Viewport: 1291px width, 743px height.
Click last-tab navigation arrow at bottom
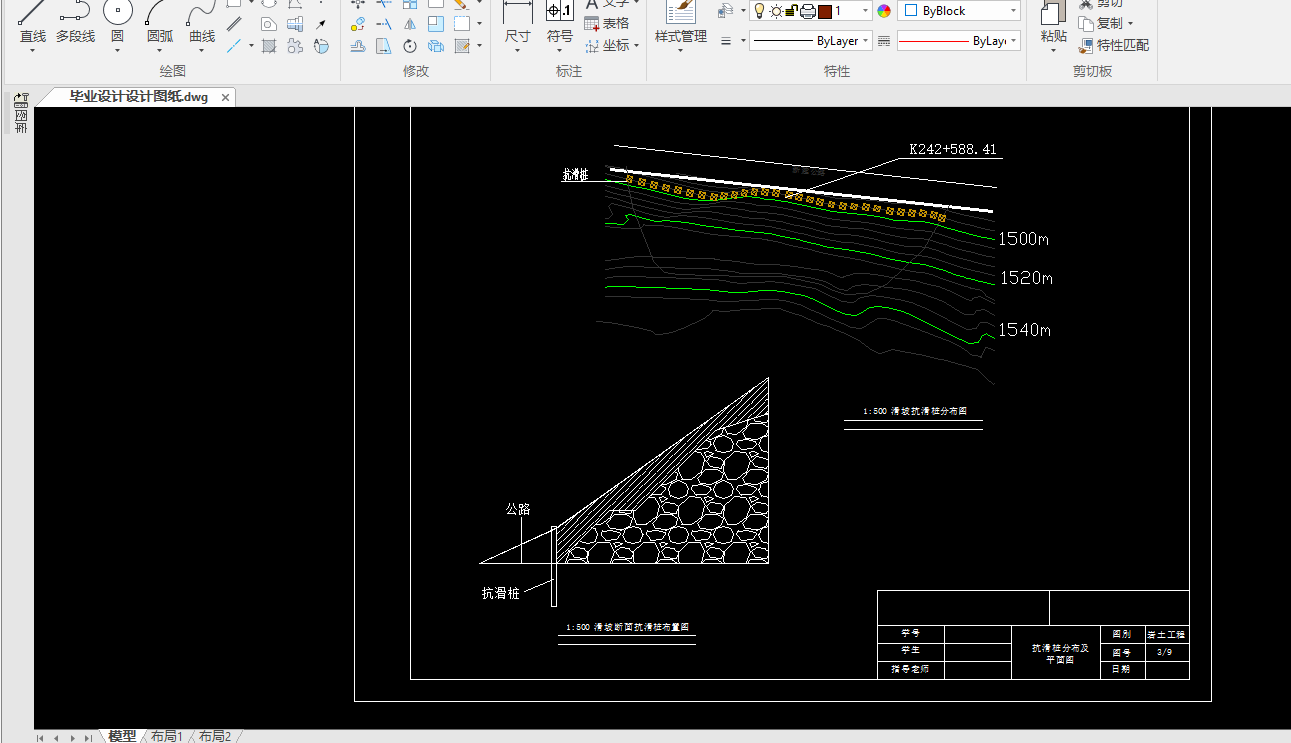(x=88, y=738)
